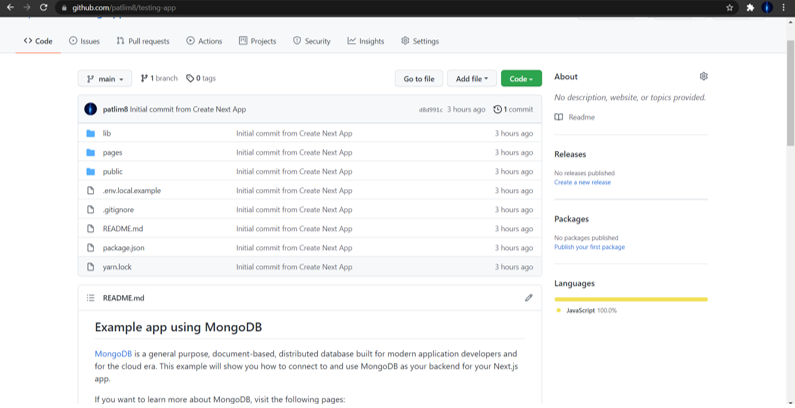View commit history via 1 commit
The height and width of the screenshot is (408, 795).
click(513, 109)
